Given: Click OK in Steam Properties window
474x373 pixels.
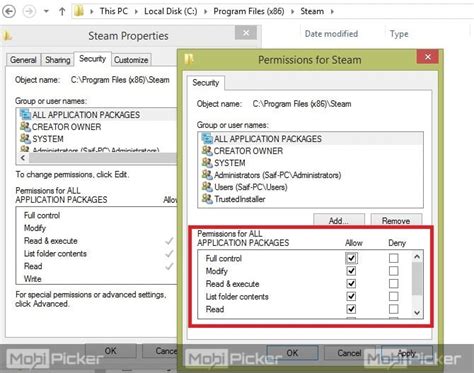Looking at the screenshot, I should coord(111,351).
